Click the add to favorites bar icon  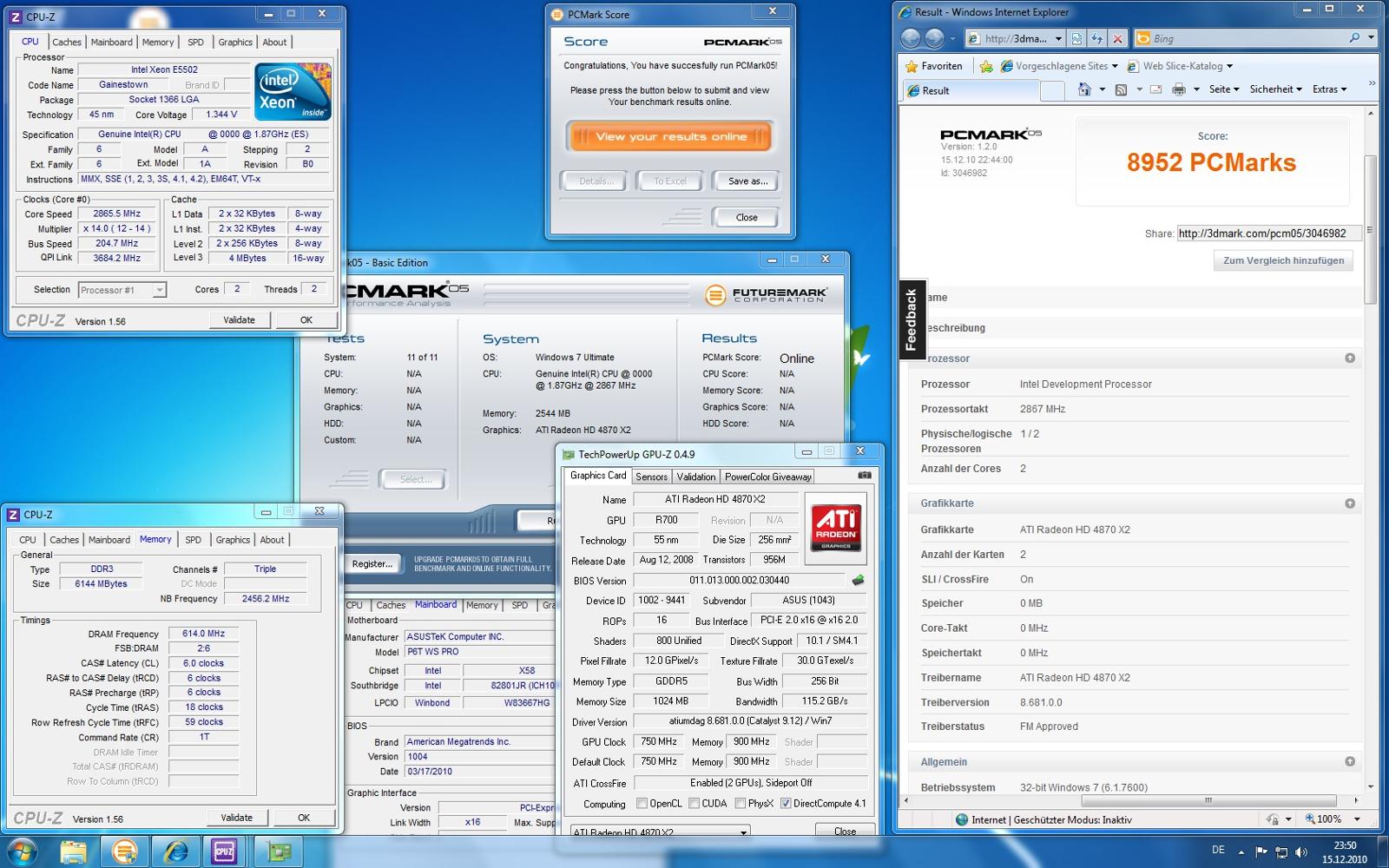tap(986, 66)
